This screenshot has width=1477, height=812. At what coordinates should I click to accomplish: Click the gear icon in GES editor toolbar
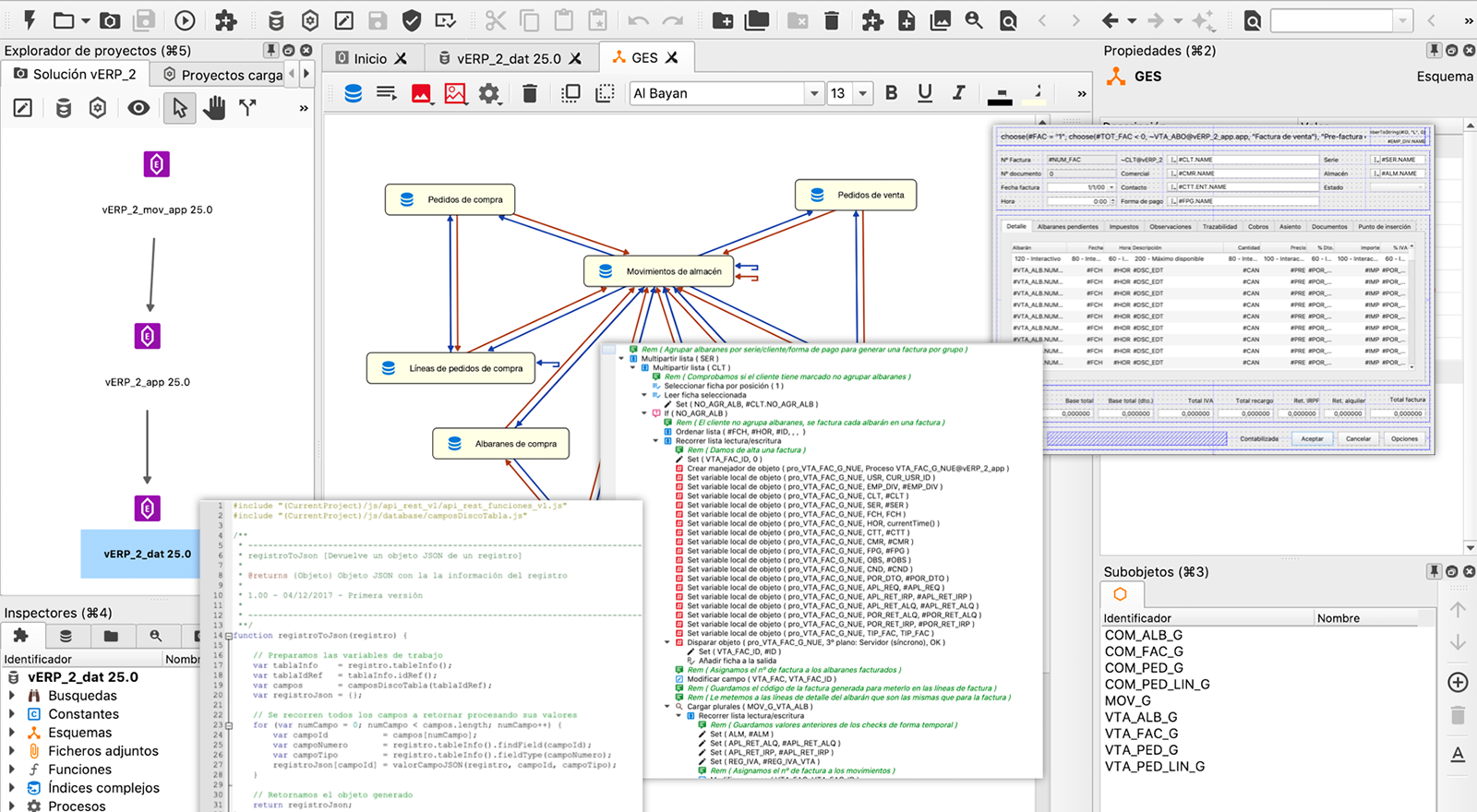coord(488,93)
